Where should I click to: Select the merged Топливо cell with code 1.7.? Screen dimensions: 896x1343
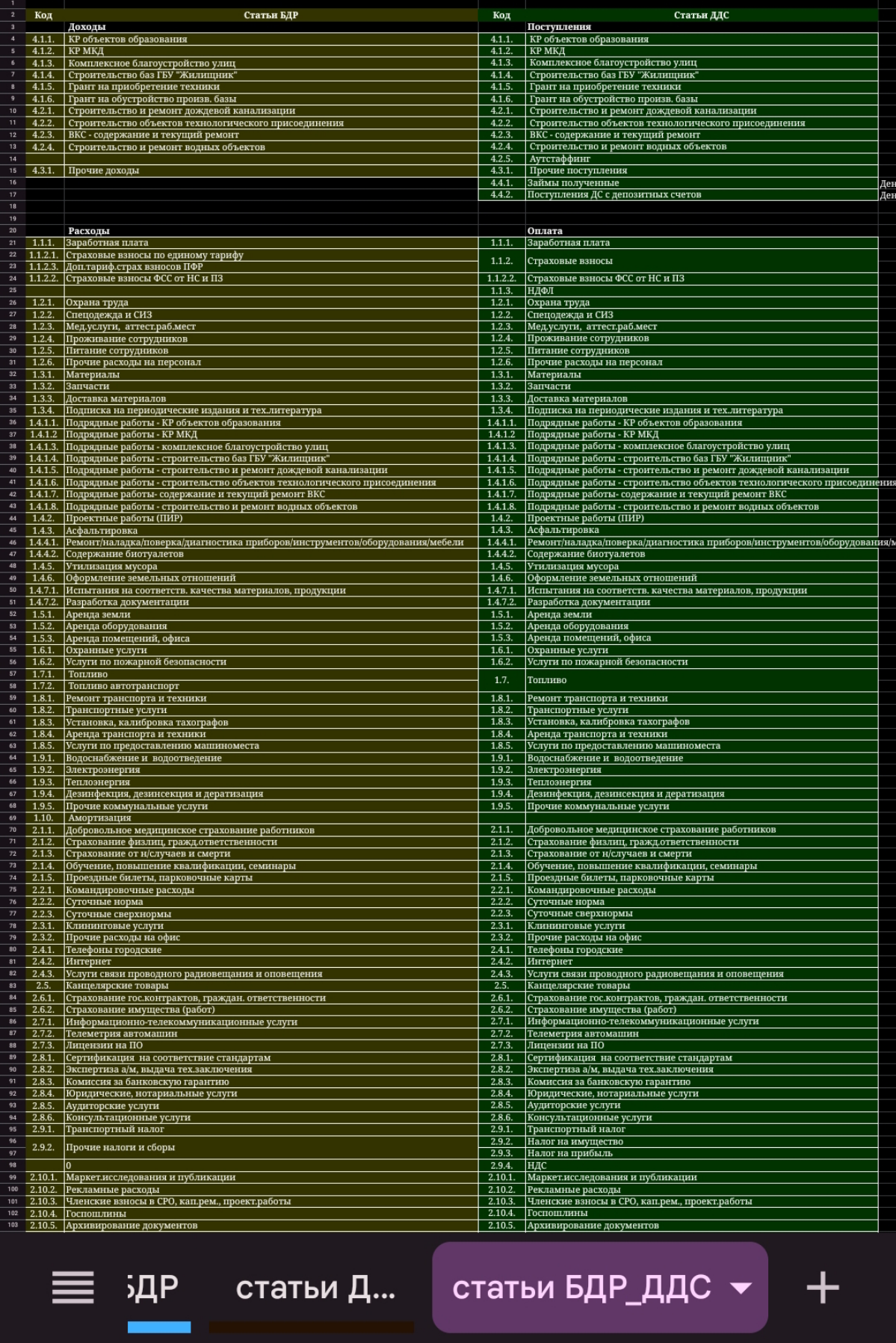pyautogui.click(x=700, y=680)
